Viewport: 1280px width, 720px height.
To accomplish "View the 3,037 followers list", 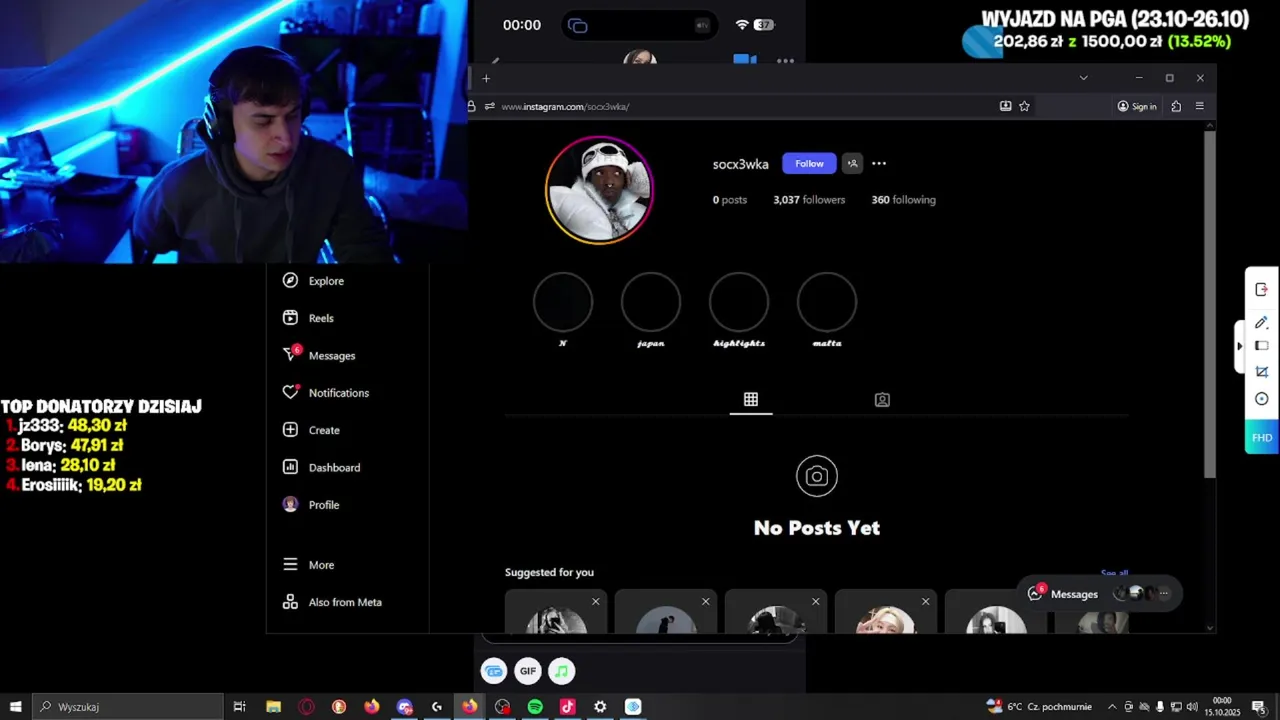I will [x=809, y=200].
